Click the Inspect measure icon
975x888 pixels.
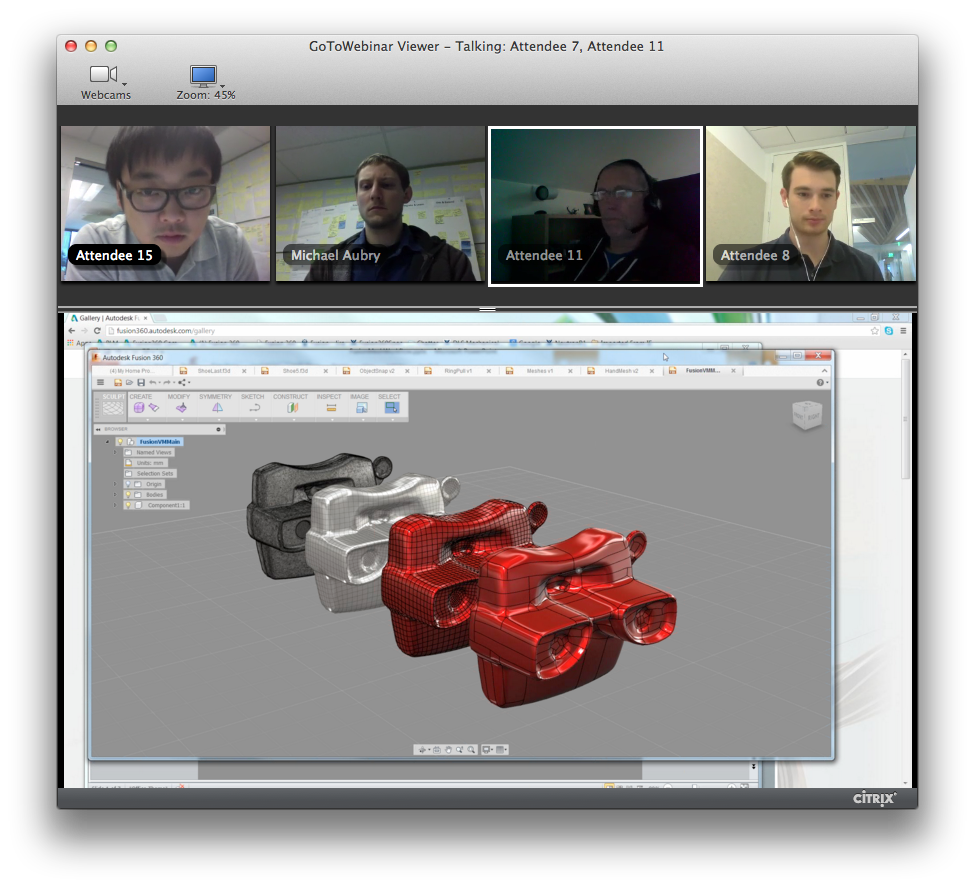[x=331, y=408]
